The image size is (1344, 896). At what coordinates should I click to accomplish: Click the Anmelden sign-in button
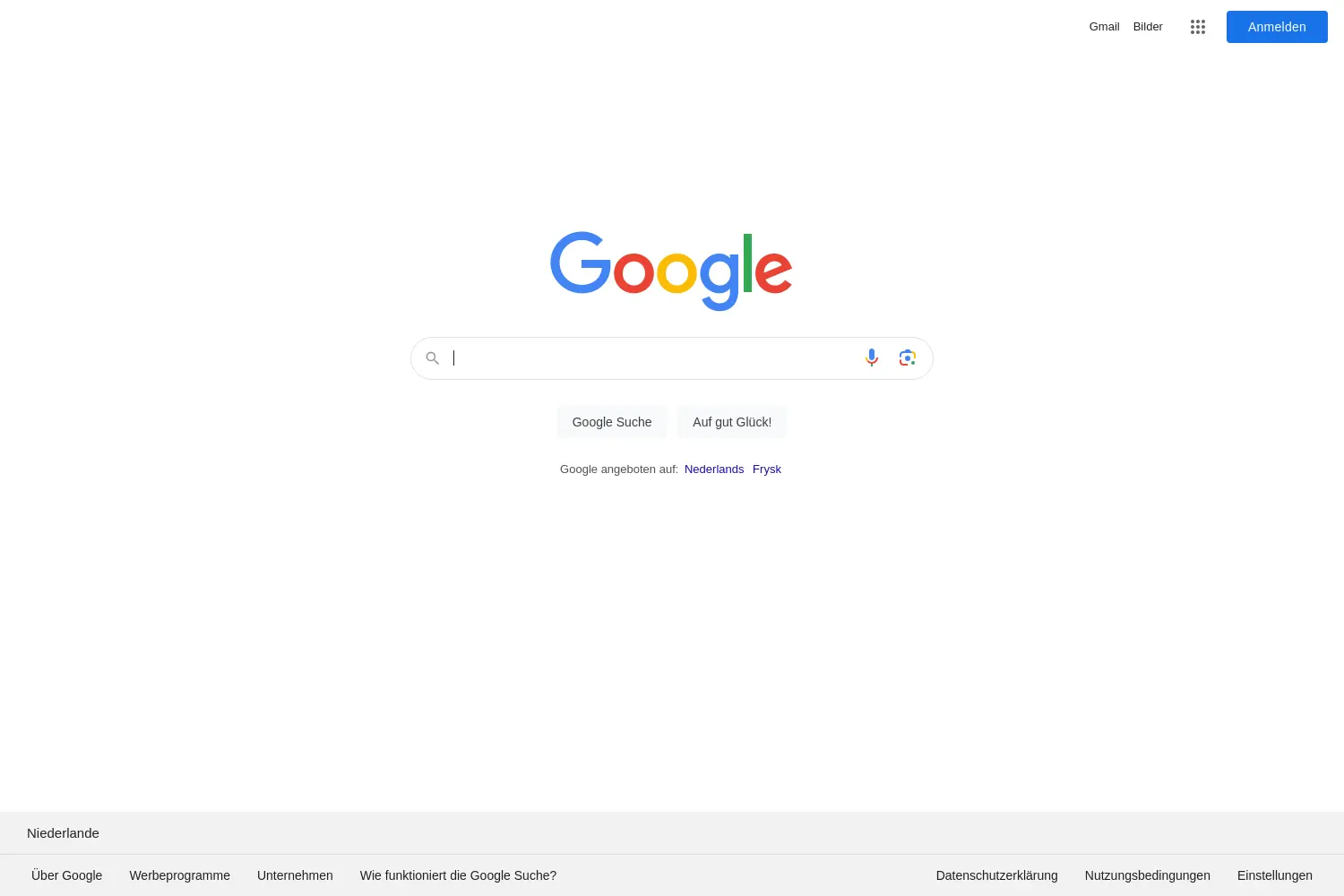coord(1277,27)
